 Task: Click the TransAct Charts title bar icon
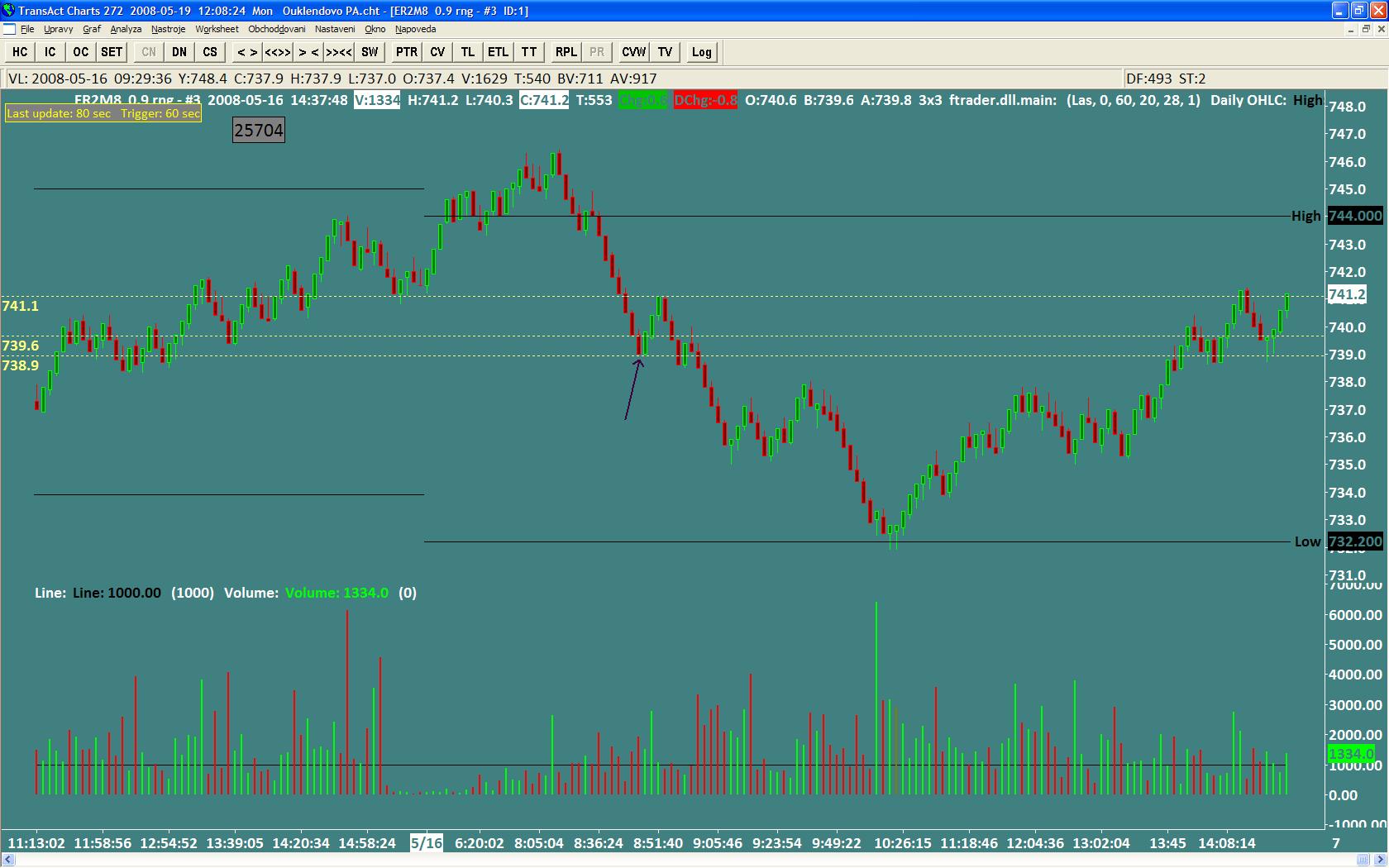(8, 10)
